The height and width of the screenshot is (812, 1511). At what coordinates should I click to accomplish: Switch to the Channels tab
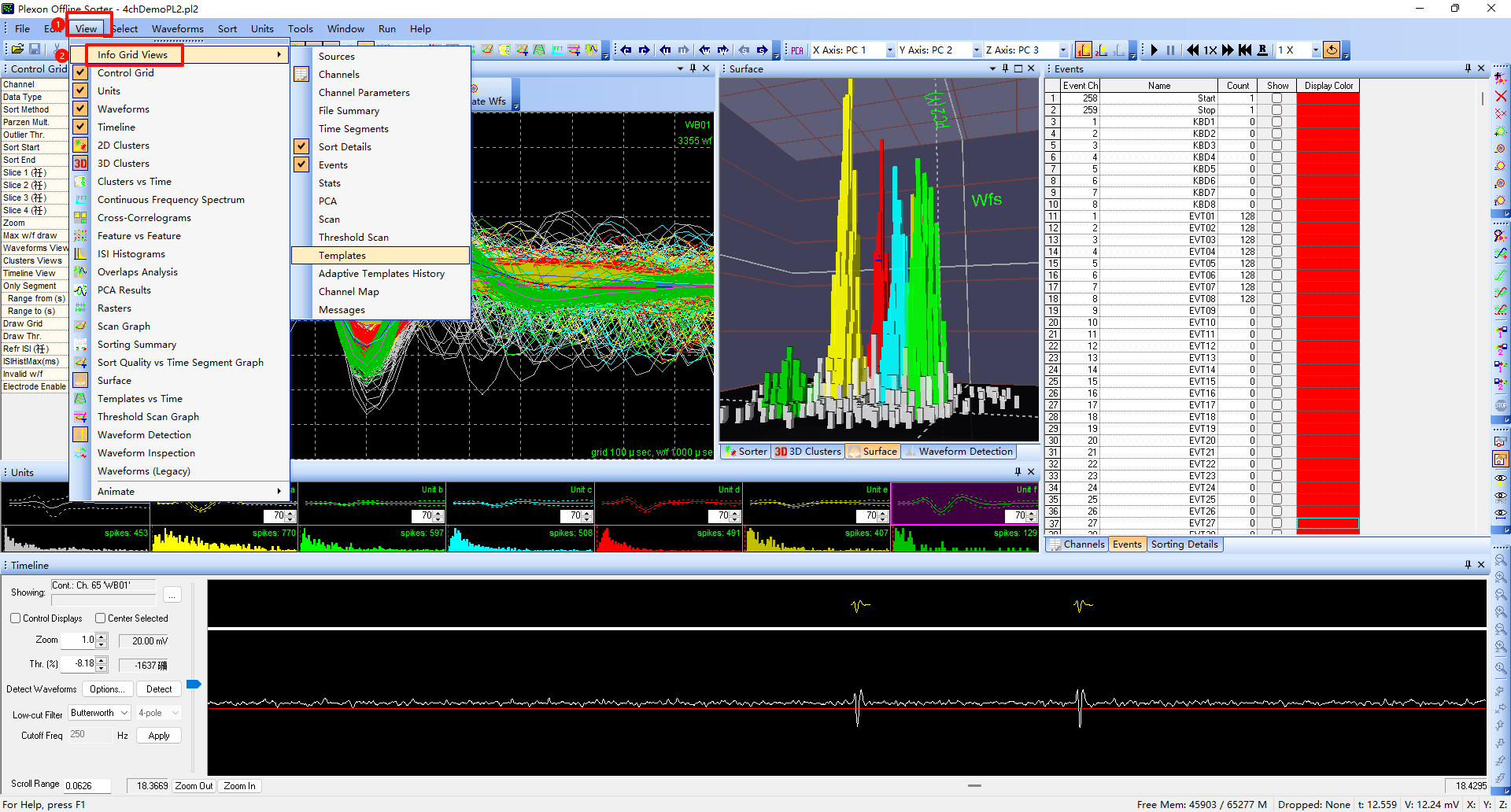[1077, 544]
